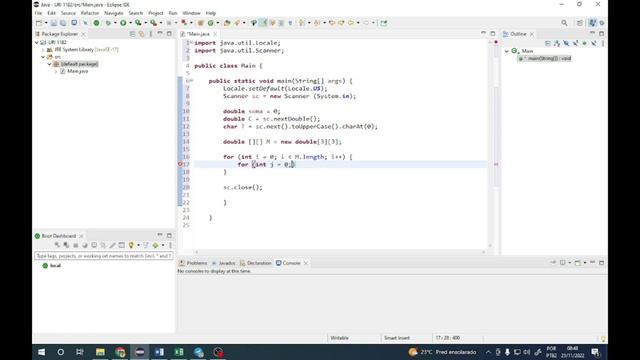Switch to the Debug perspective icon
The image size is (640, 360).
tap(602, 23)
